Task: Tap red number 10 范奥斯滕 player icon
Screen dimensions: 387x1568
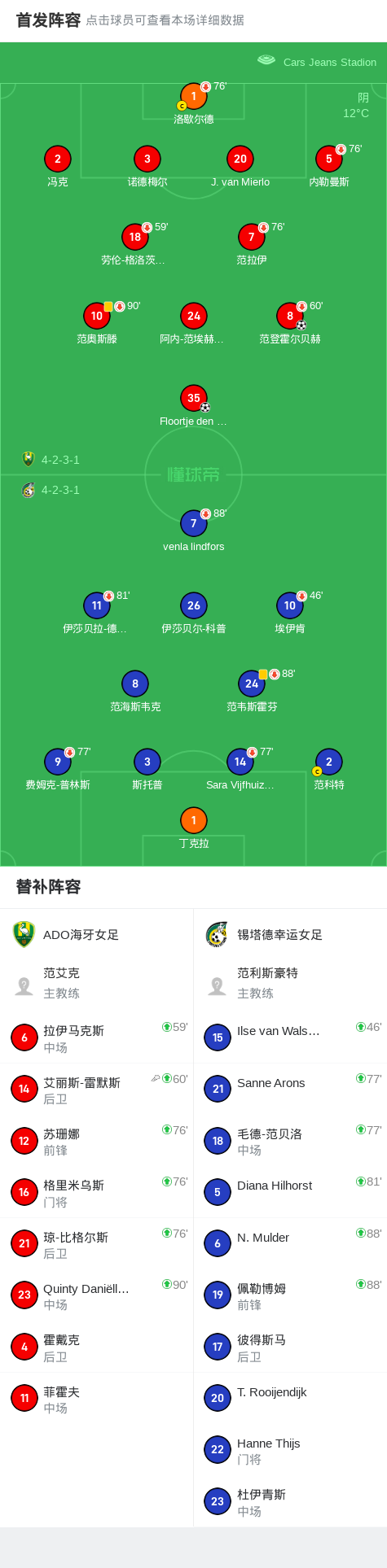Action: (97, 316)
